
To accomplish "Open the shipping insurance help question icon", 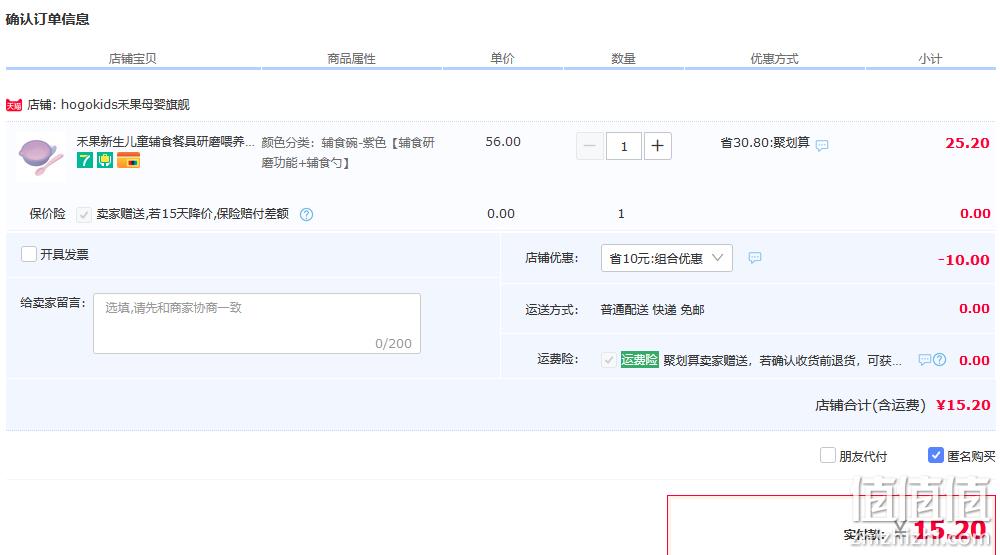I will pyautogui.click(x=939, y=360).
